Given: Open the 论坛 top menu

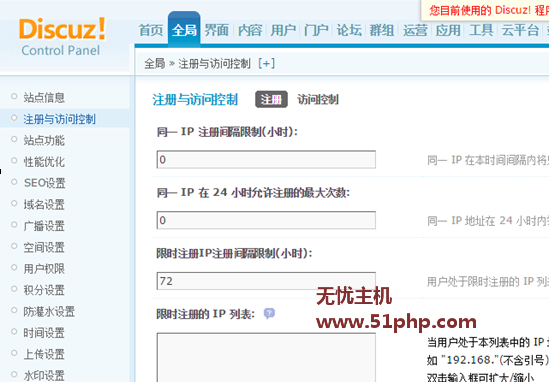Looking at the screenshot, I should [349, 30].
